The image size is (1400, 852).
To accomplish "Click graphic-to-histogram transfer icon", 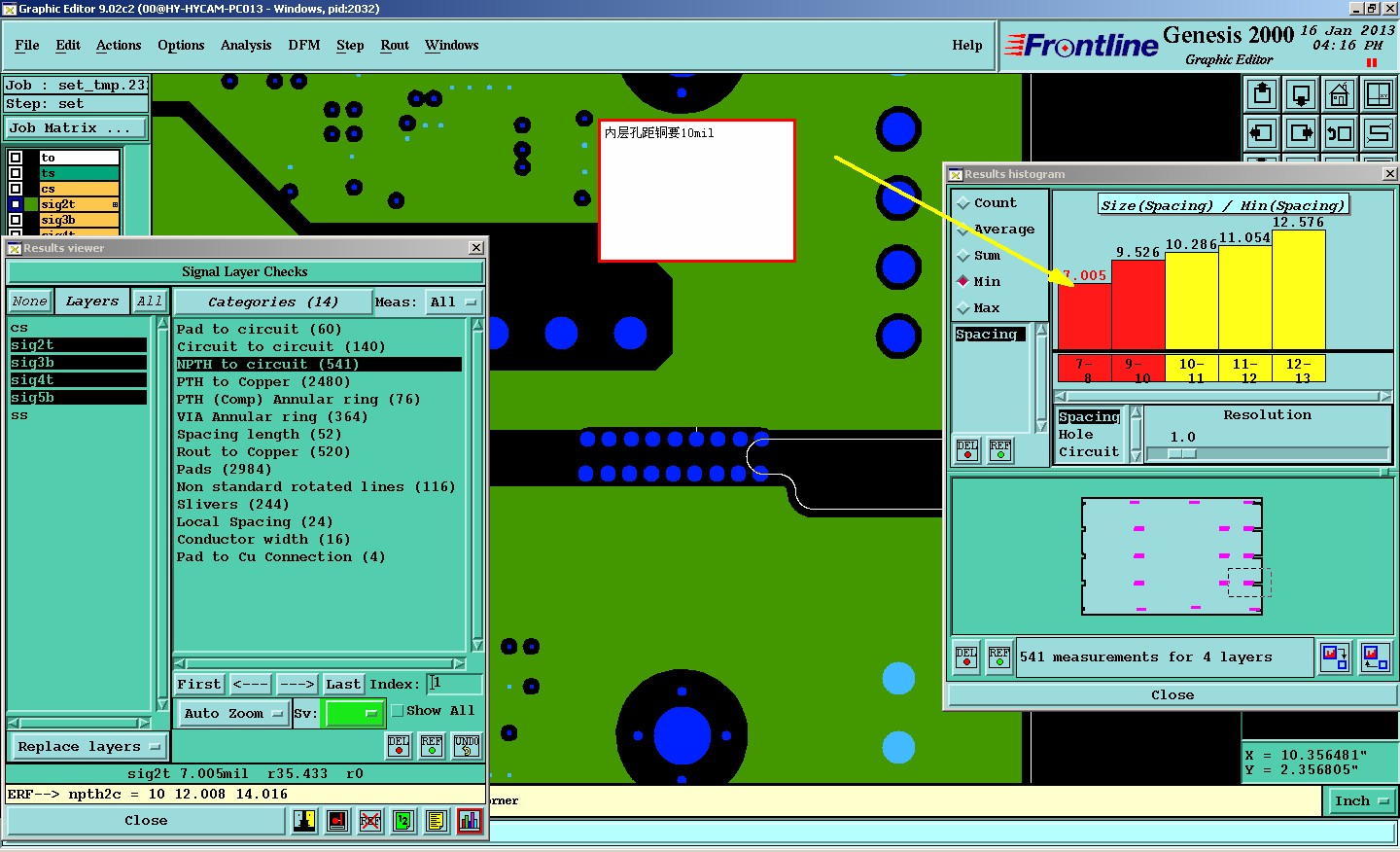I will click(1375, 657).
